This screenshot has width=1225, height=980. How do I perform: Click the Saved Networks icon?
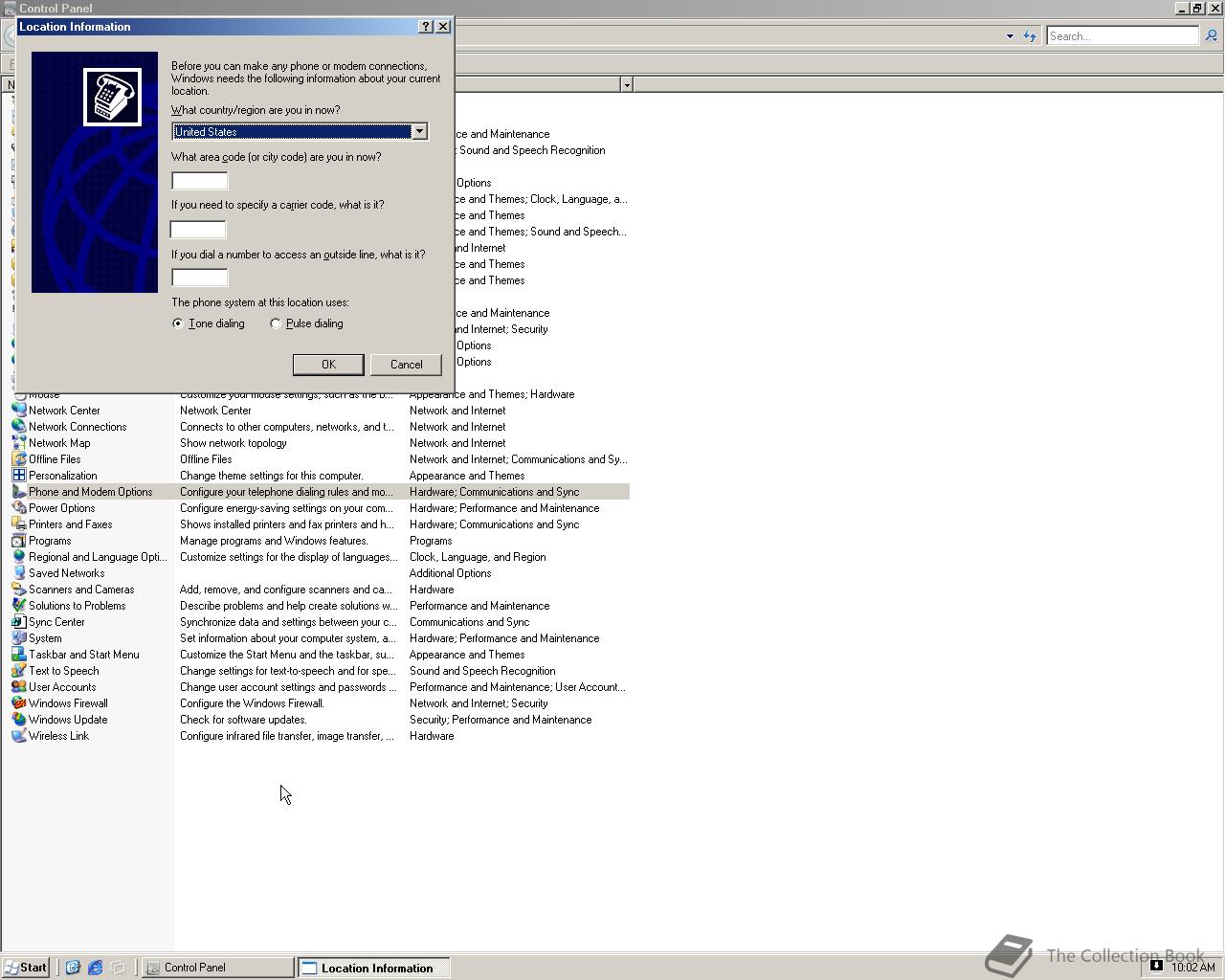(x=18, y=573)
